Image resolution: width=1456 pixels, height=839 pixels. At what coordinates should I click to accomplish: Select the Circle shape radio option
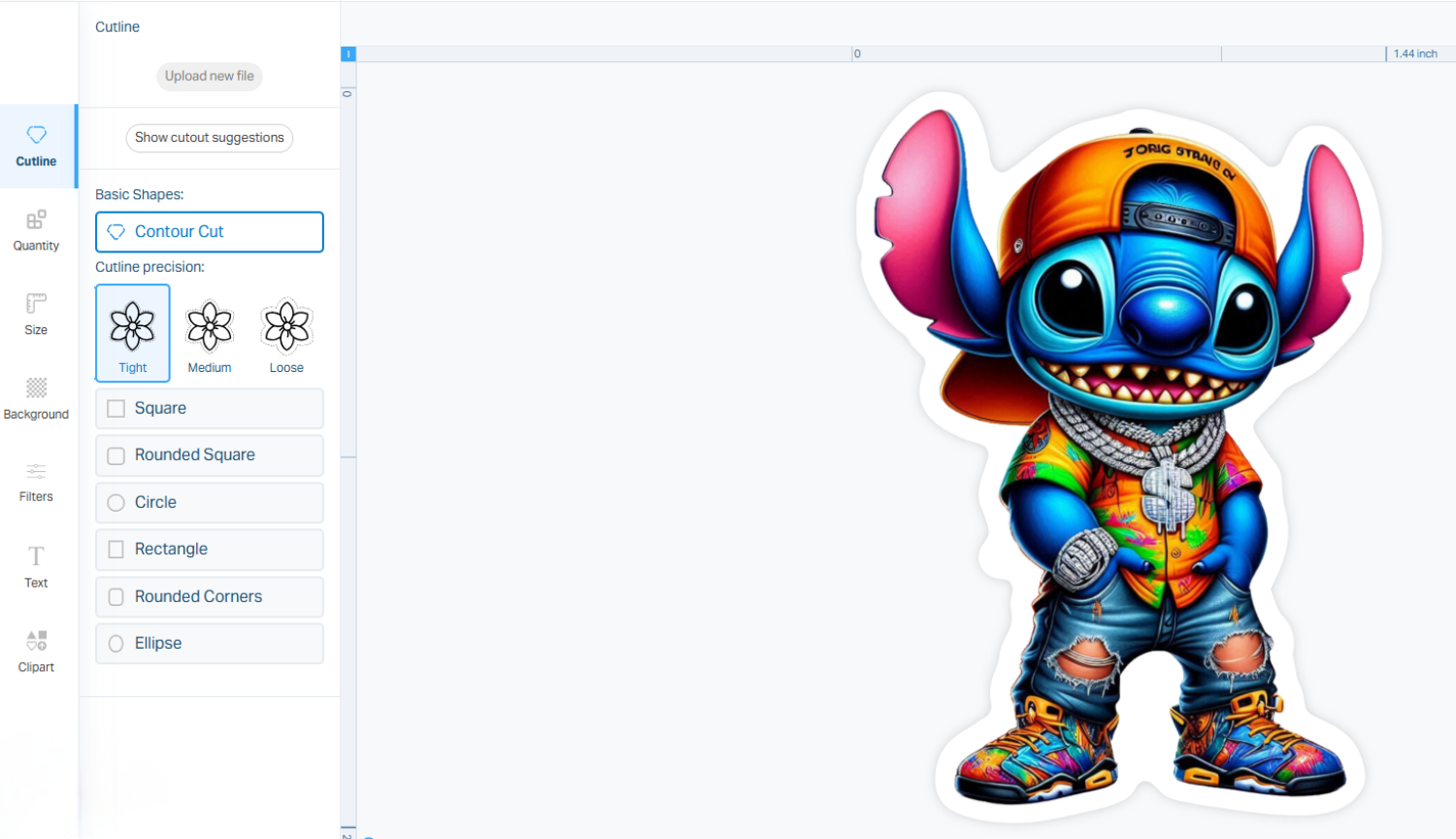tap(116, 503)
